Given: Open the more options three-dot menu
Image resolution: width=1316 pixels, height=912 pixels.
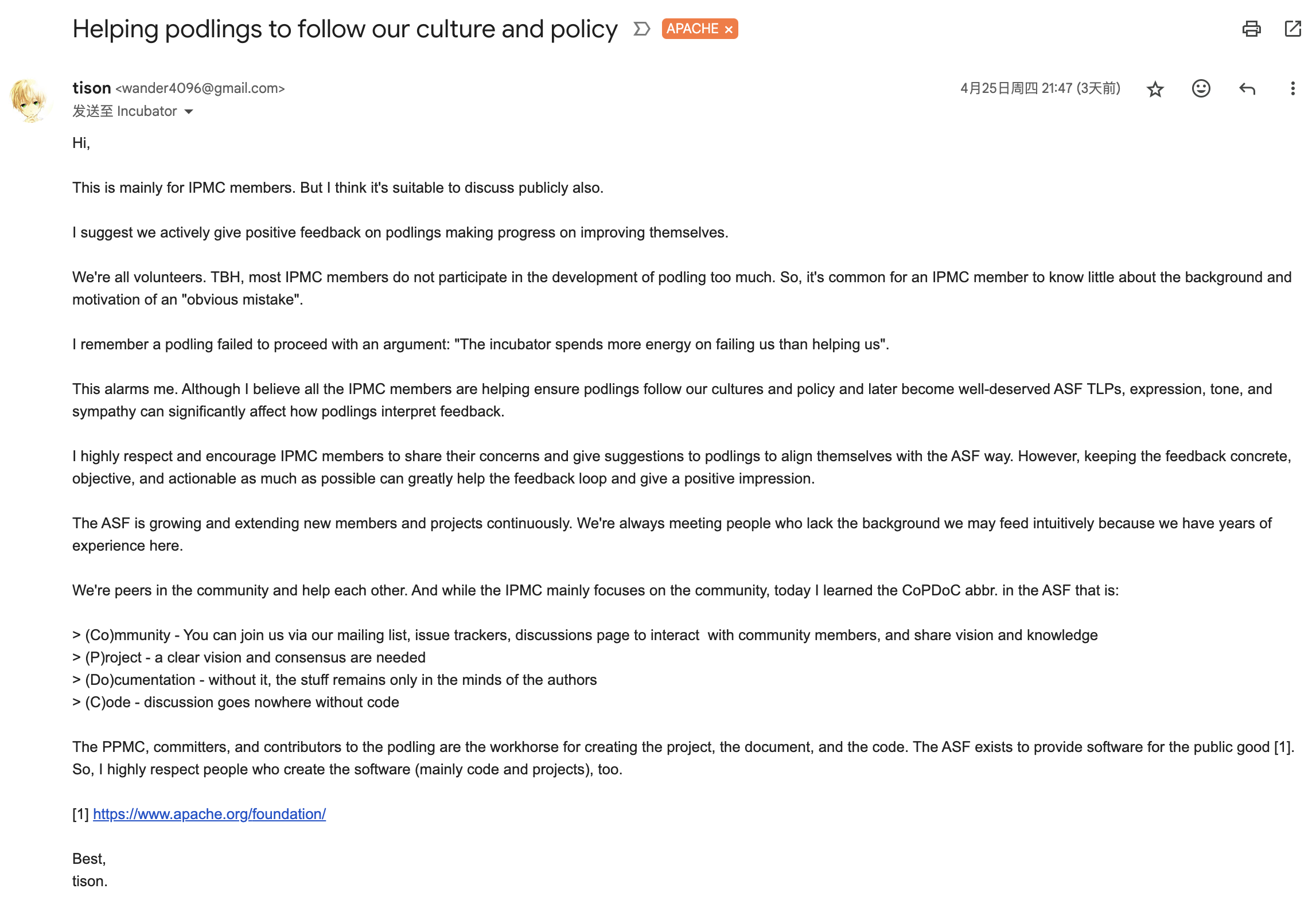Looking at the screenshot, I should 1292,88.
